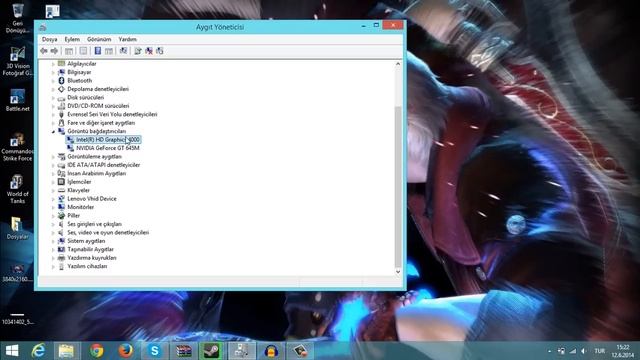Click the show/hide console tree toolbar icon
The width and height of the screenshot is (640, 360).
pos(69,51)
